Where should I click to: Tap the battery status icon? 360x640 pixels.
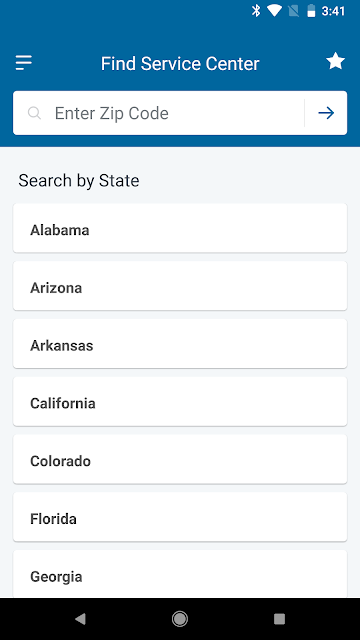point(311,11)
